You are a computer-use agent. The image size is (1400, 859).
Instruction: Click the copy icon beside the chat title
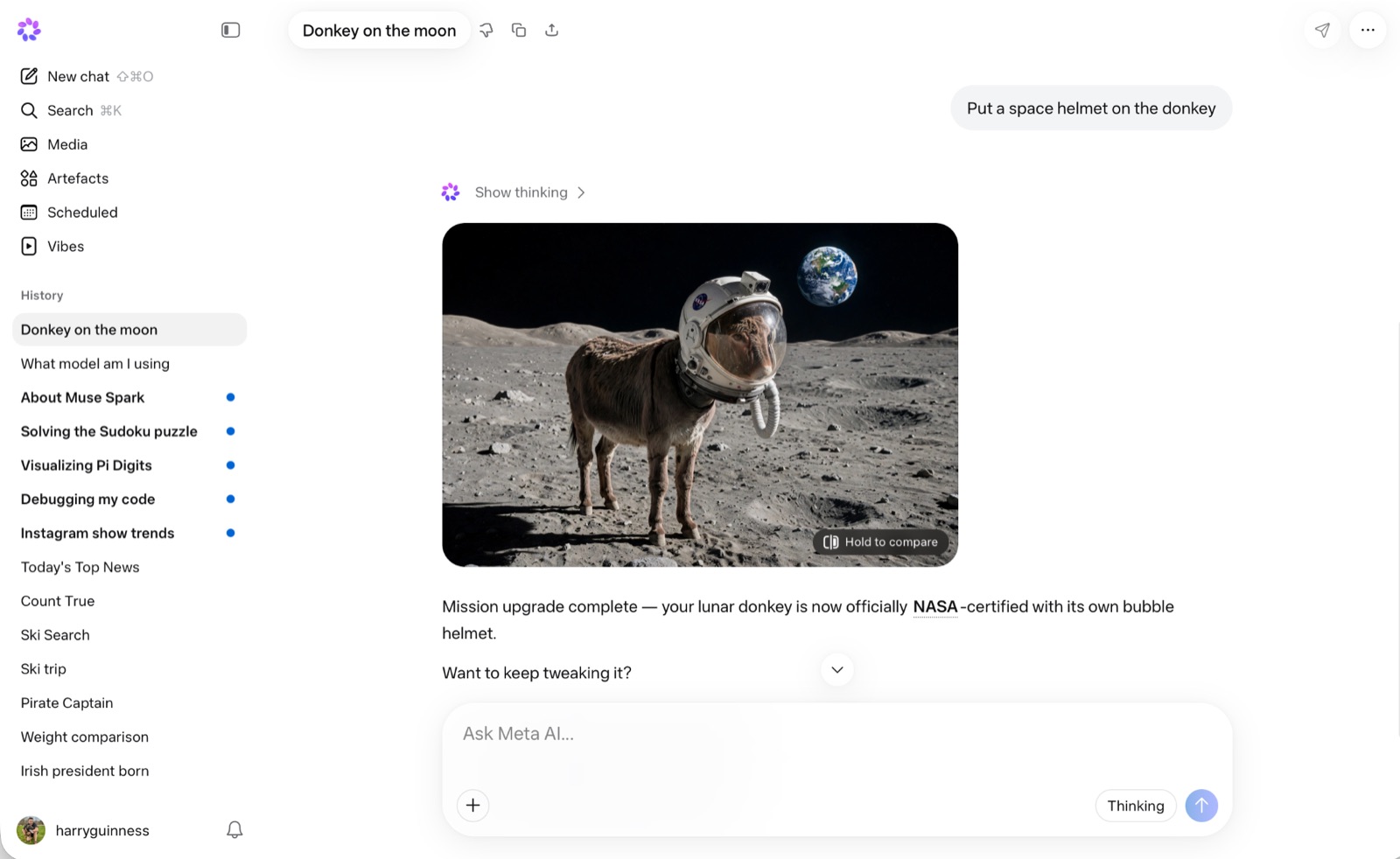point(519,30)
